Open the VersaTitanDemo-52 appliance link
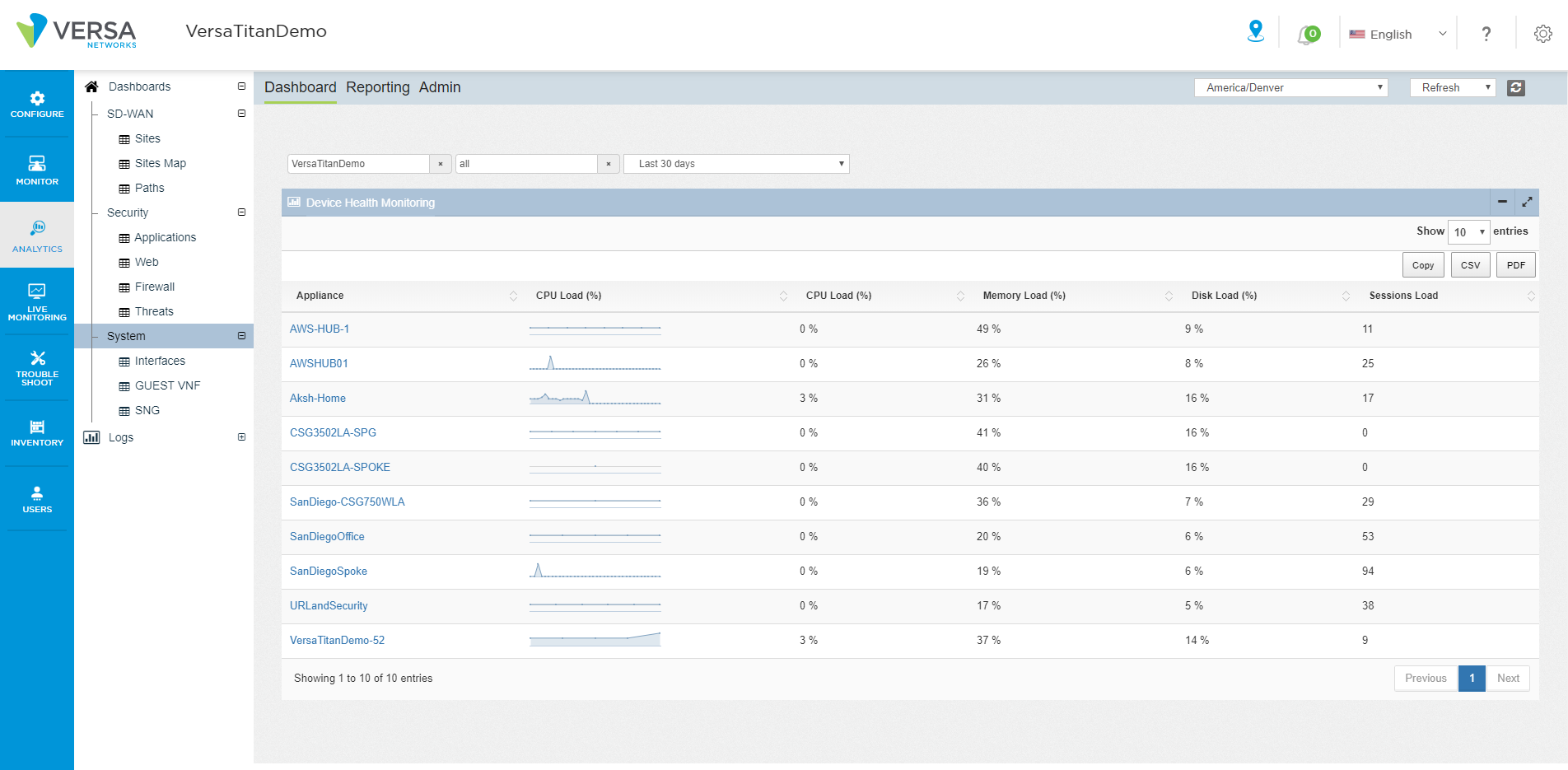Viewport: 1568px width, 770px height. click(x=337, y=640)
